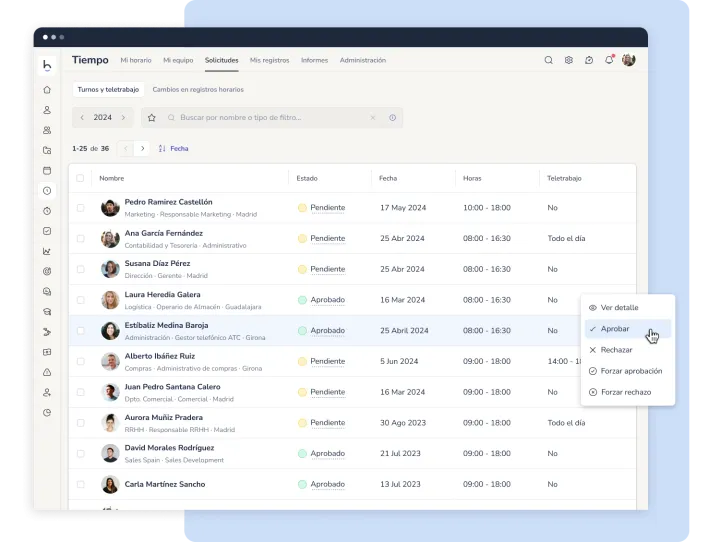Check the box for Alberto Ibáñez Ruiz
This screenshot has width=720, height=542.
81,361
